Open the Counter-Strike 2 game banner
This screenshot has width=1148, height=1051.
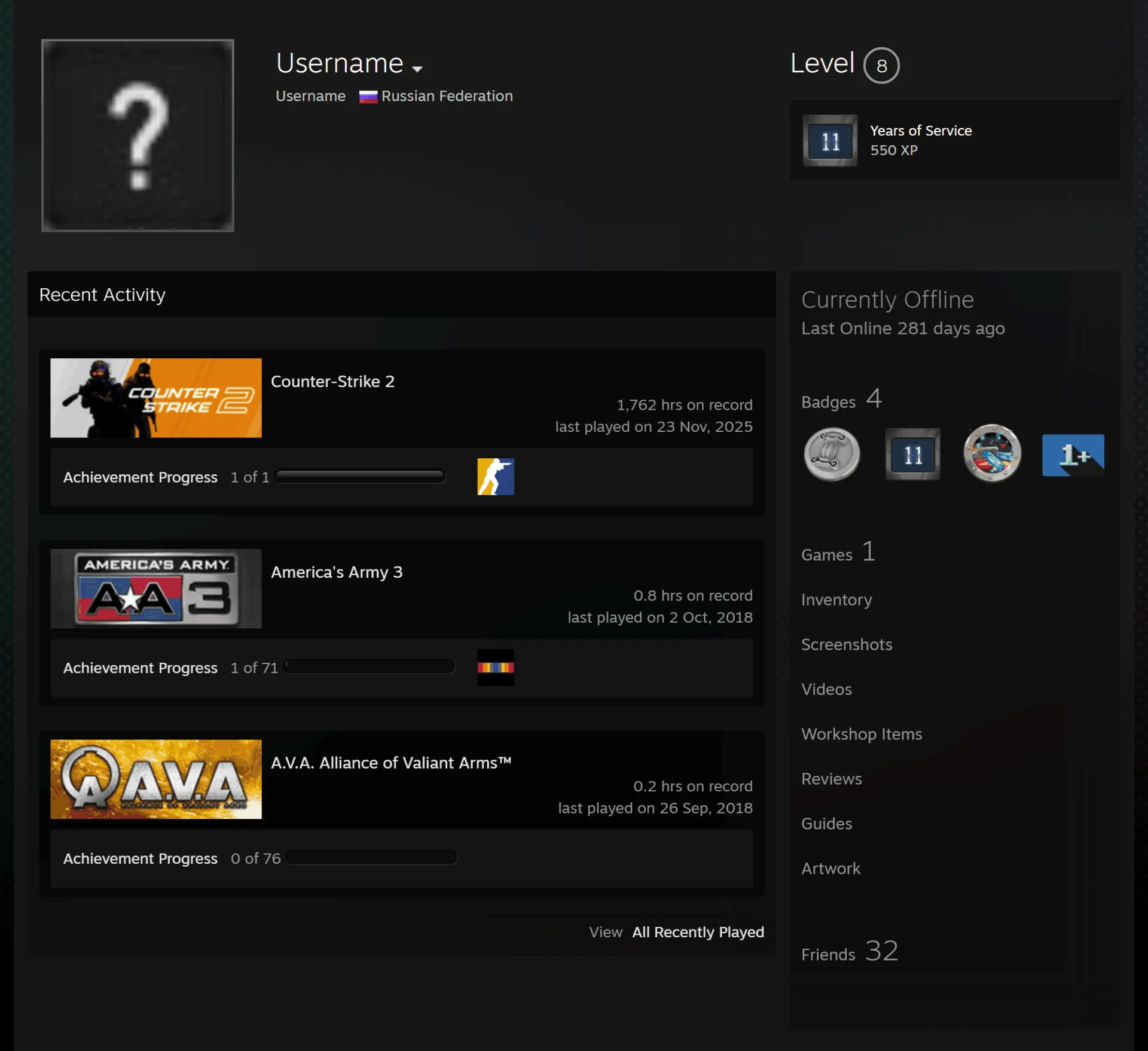click(x=156, y=398)
